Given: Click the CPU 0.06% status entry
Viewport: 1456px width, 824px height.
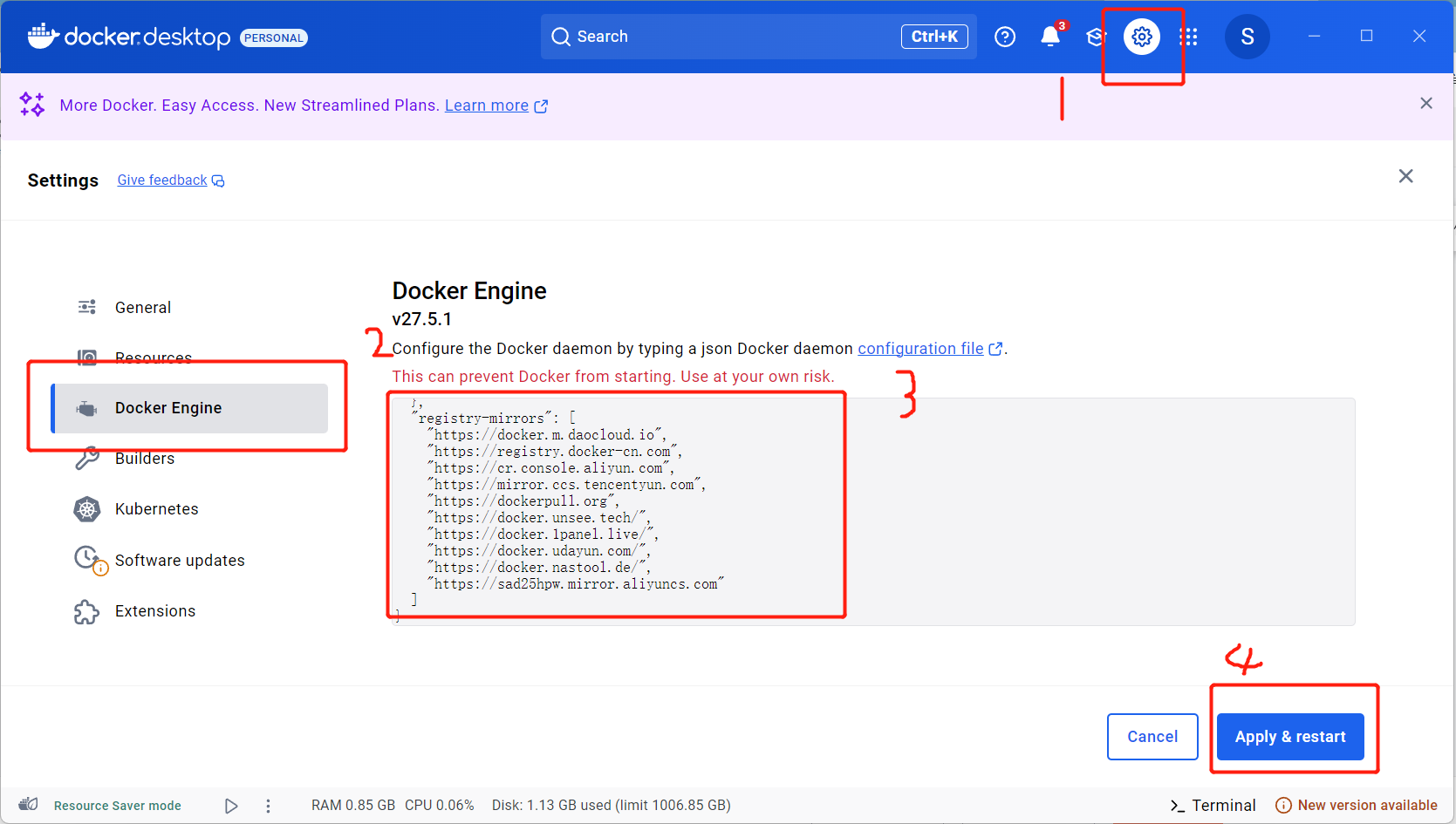Looking at the screenshot, I should tap(440, 806).
